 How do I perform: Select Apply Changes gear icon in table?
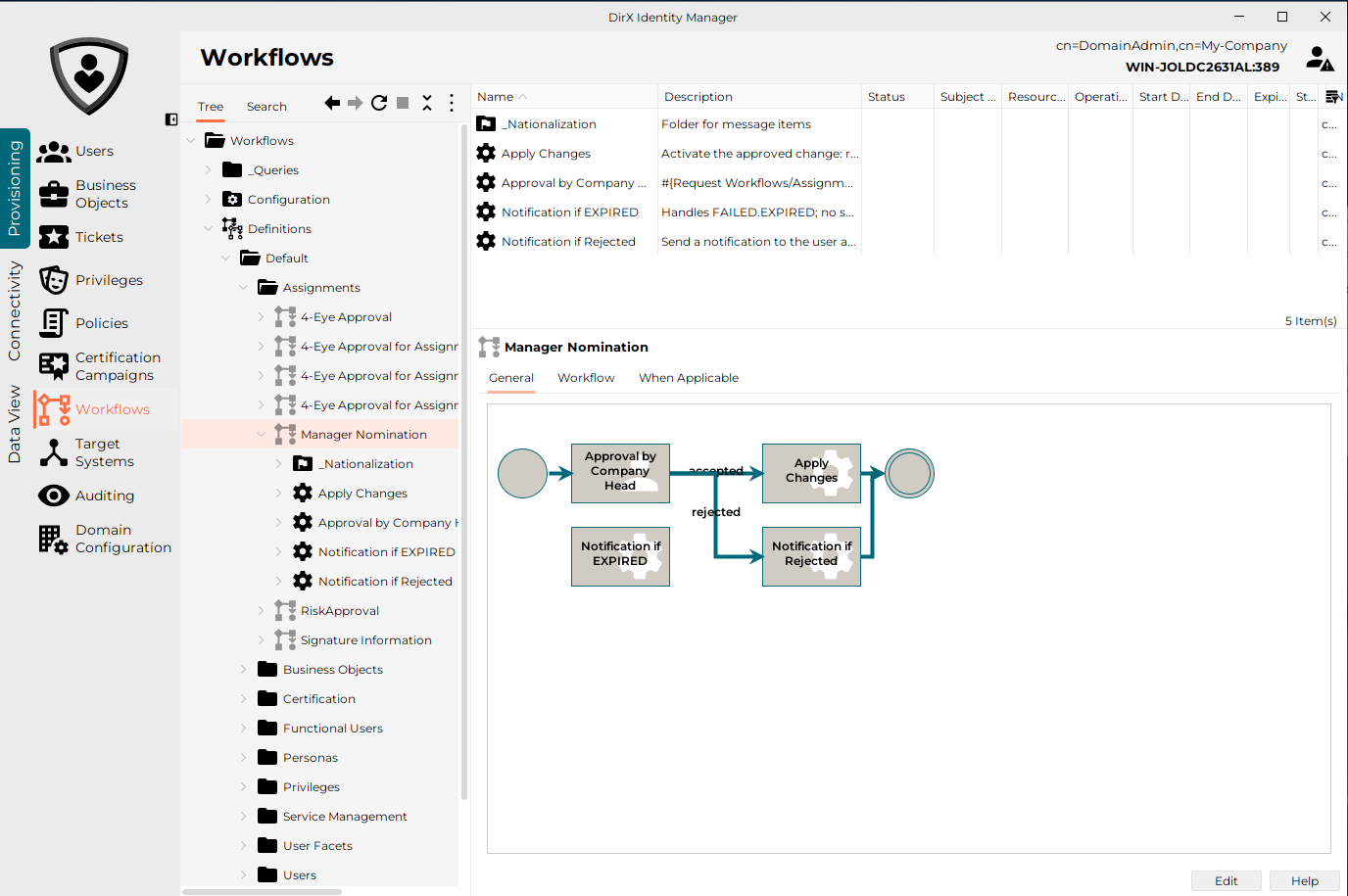(486, 153)
